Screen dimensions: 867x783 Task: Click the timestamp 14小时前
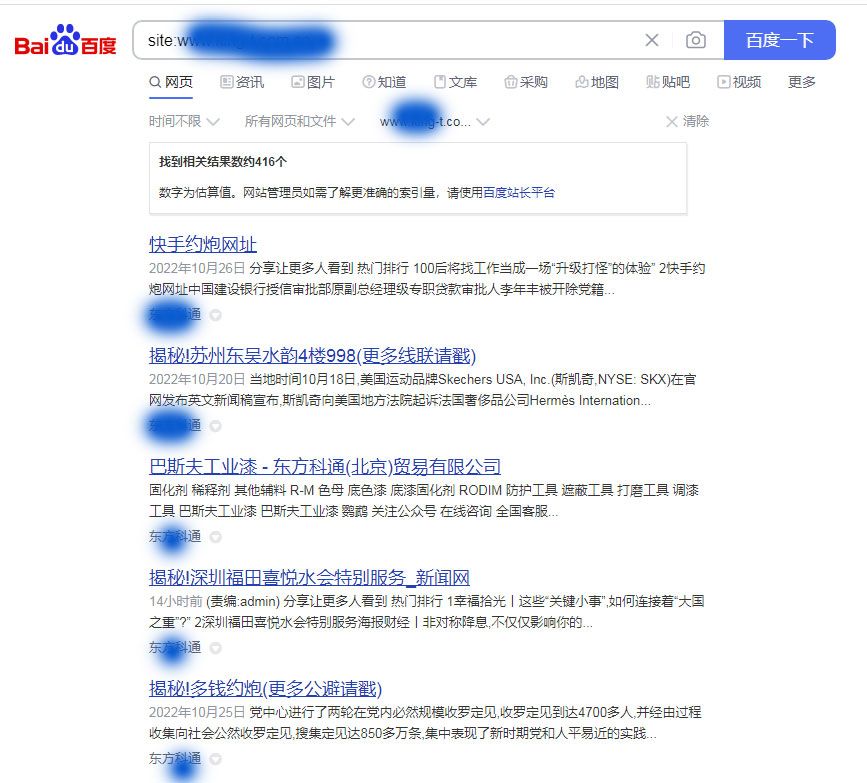click(175, 601)
